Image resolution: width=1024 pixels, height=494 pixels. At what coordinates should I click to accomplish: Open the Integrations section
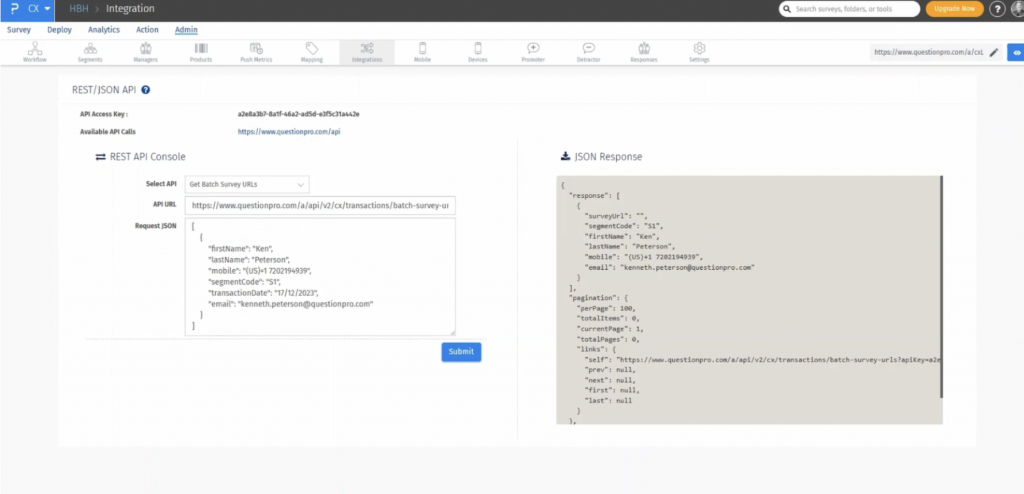click(367, 52)
